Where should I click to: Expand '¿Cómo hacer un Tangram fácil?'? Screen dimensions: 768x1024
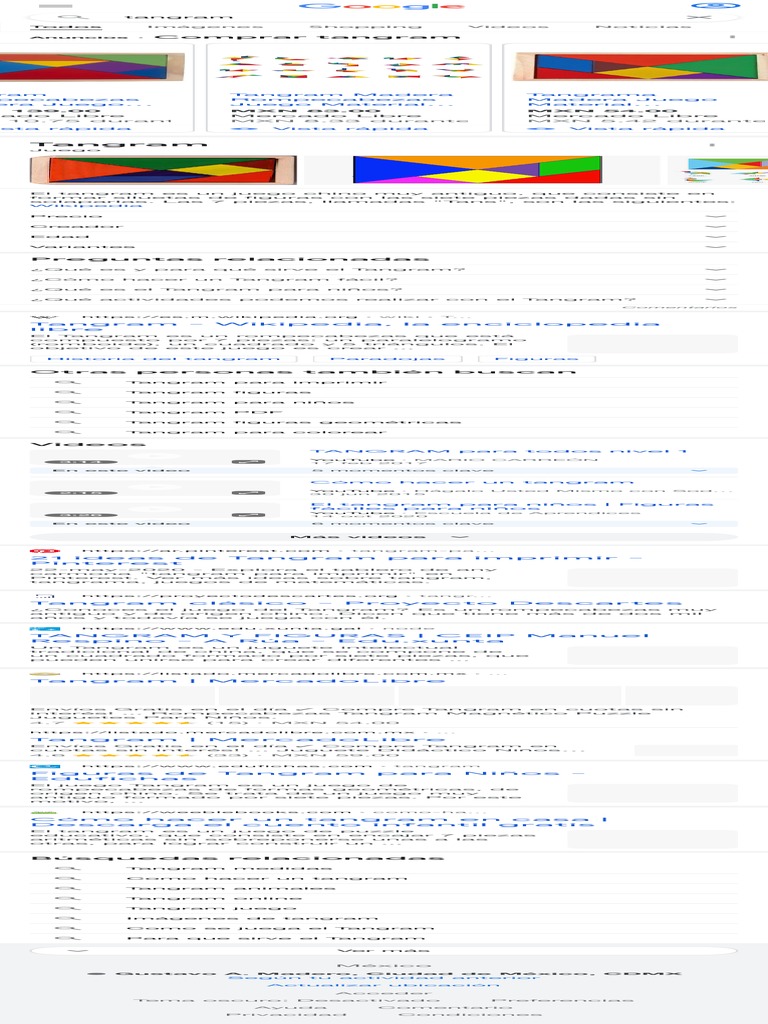pos(384,280)
